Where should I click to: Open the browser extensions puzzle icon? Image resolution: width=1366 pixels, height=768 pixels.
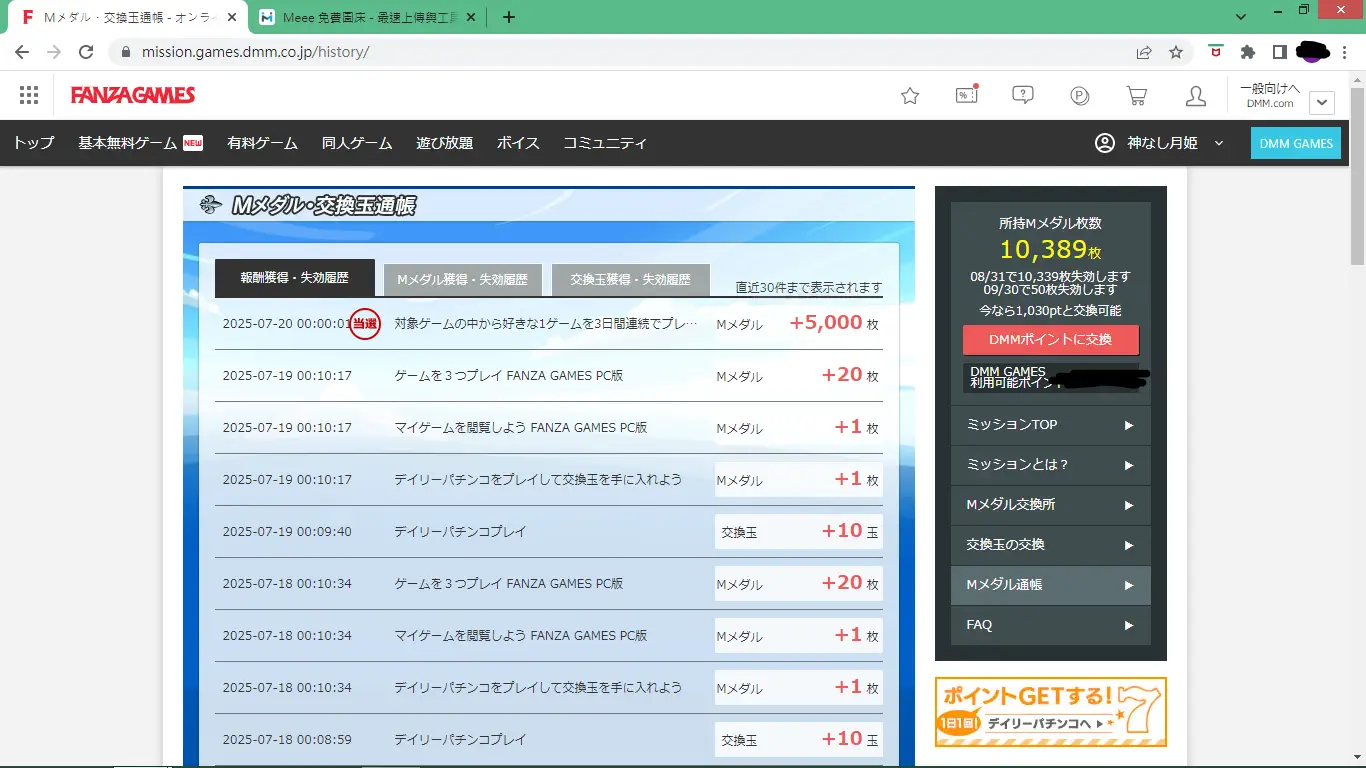pyautogui.click(x=1247, y=52)
